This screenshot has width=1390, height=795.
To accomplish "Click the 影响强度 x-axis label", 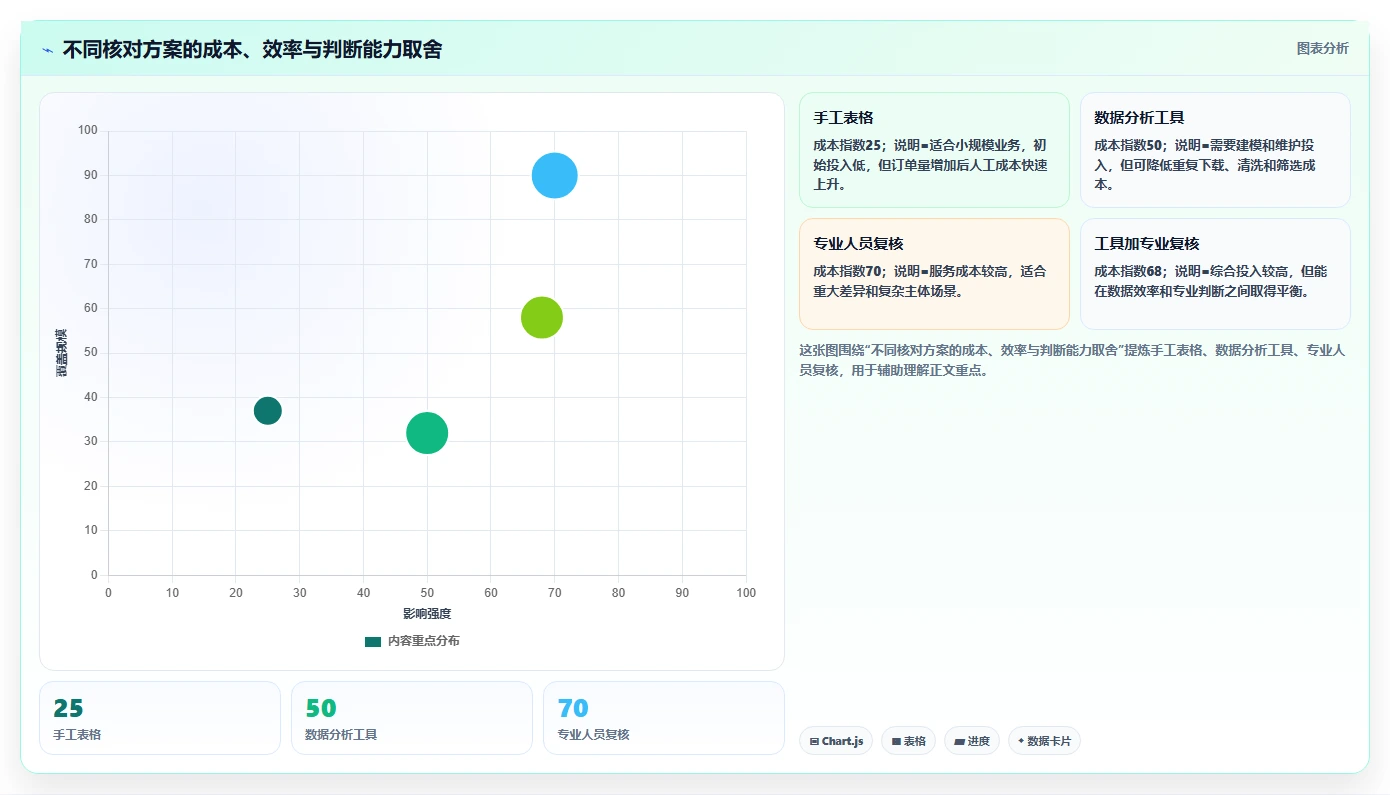I will [427, 613].
